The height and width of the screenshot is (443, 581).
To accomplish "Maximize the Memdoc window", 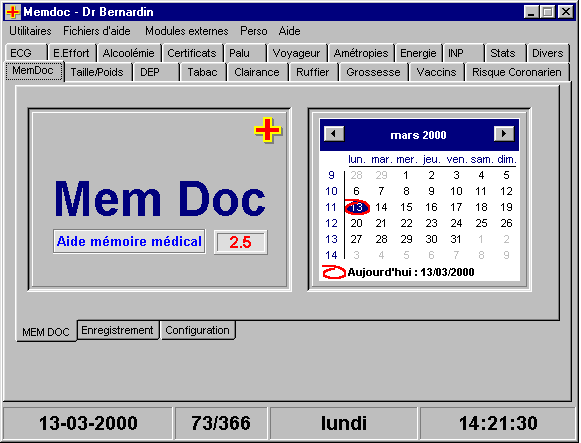I will click(x=547, y=12).
